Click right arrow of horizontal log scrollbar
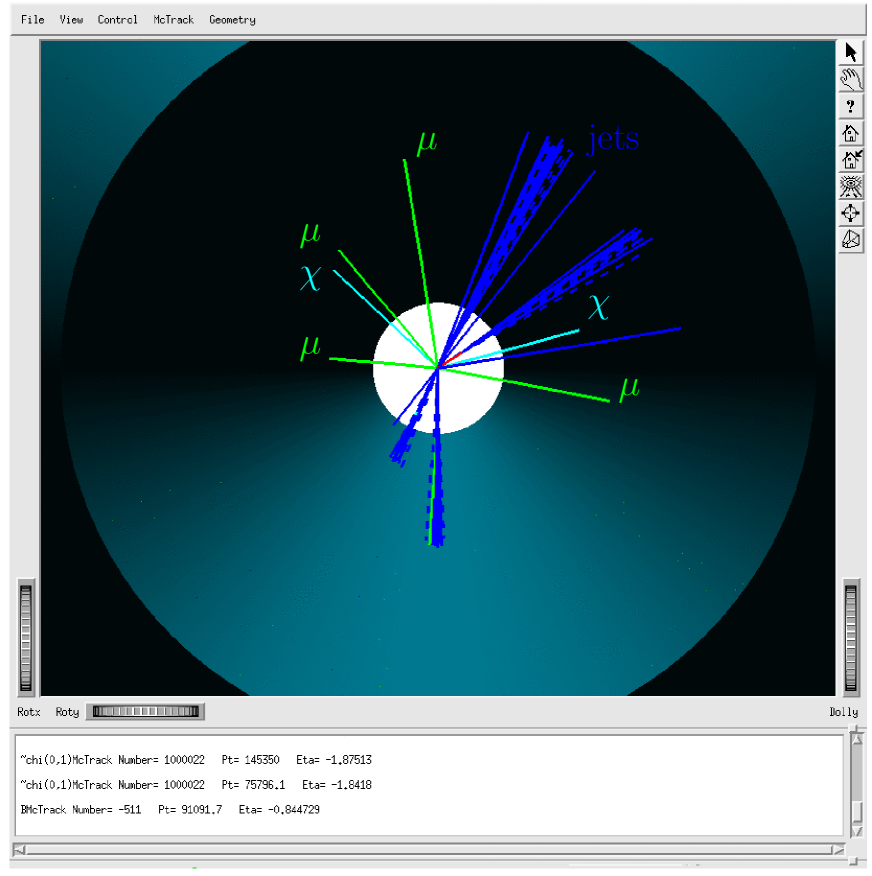The image size is (872, 876). (x=837, y=850)
